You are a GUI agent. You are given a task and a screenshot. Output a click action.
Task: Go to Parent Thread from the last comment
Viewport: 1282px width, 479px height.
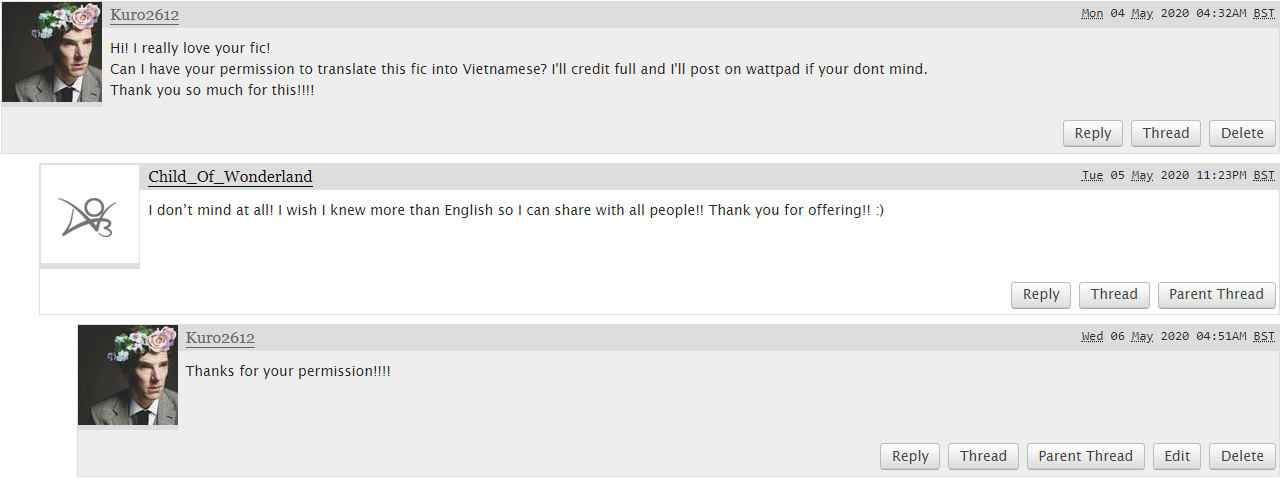pyautogui.click(x=1086, y=456)
